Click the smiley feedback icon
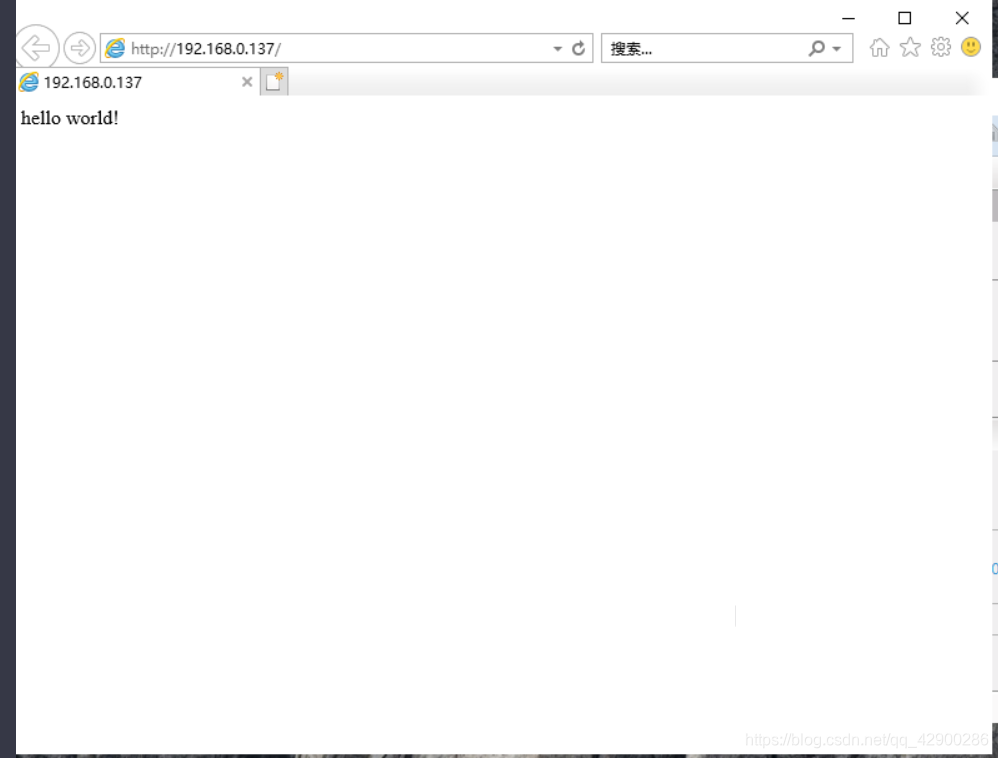The width and height of the screenshot is (998, 758). click(x=971, y=47)
